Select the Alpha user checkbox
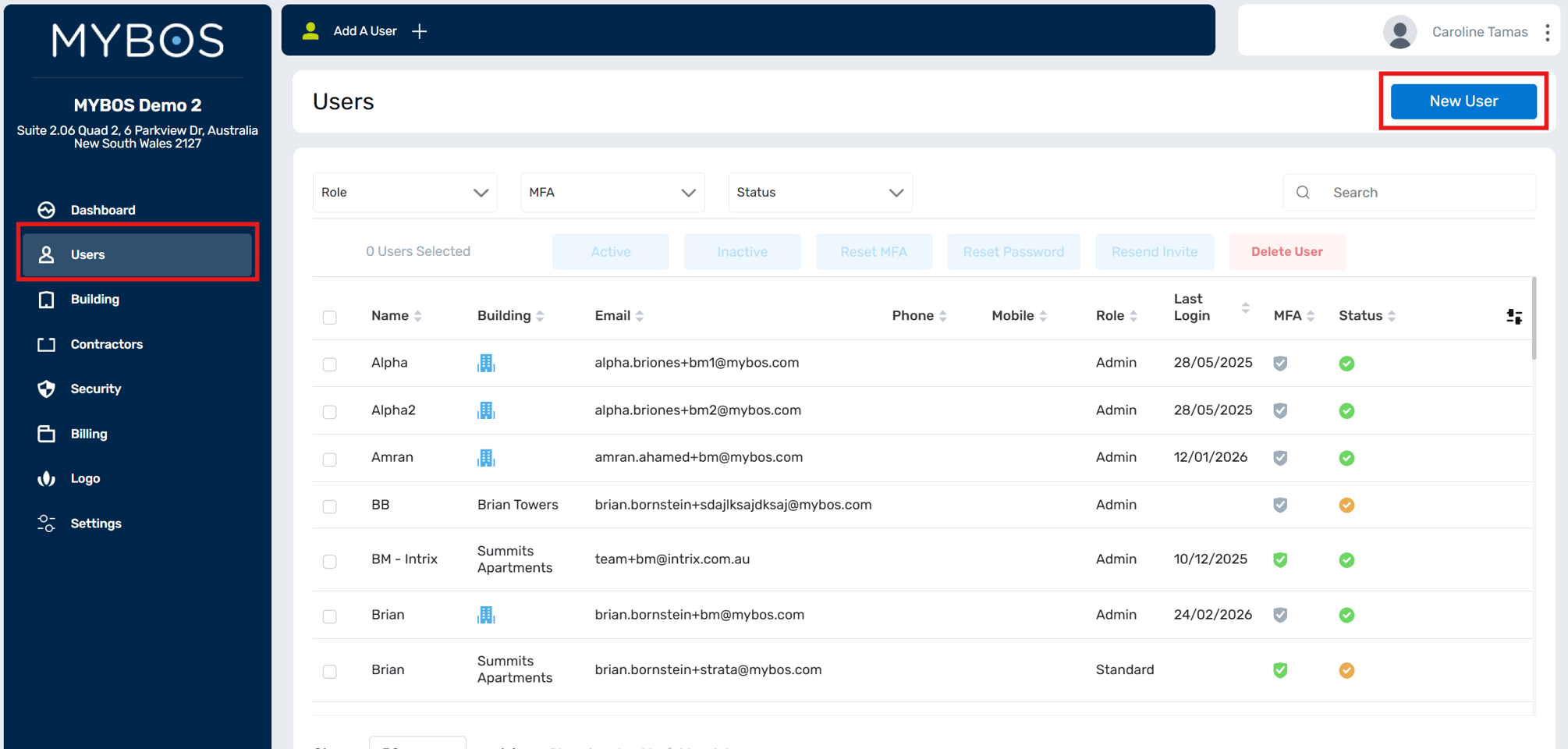Image resolution: width=1568 pixels, height=749 pixels. point(330,364)
